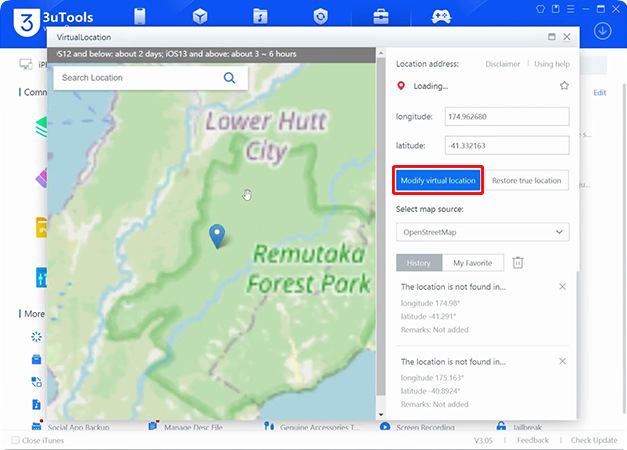Select first history entry 'The location is not found in...'
This screenshot has width=627, height=450.
453,287
